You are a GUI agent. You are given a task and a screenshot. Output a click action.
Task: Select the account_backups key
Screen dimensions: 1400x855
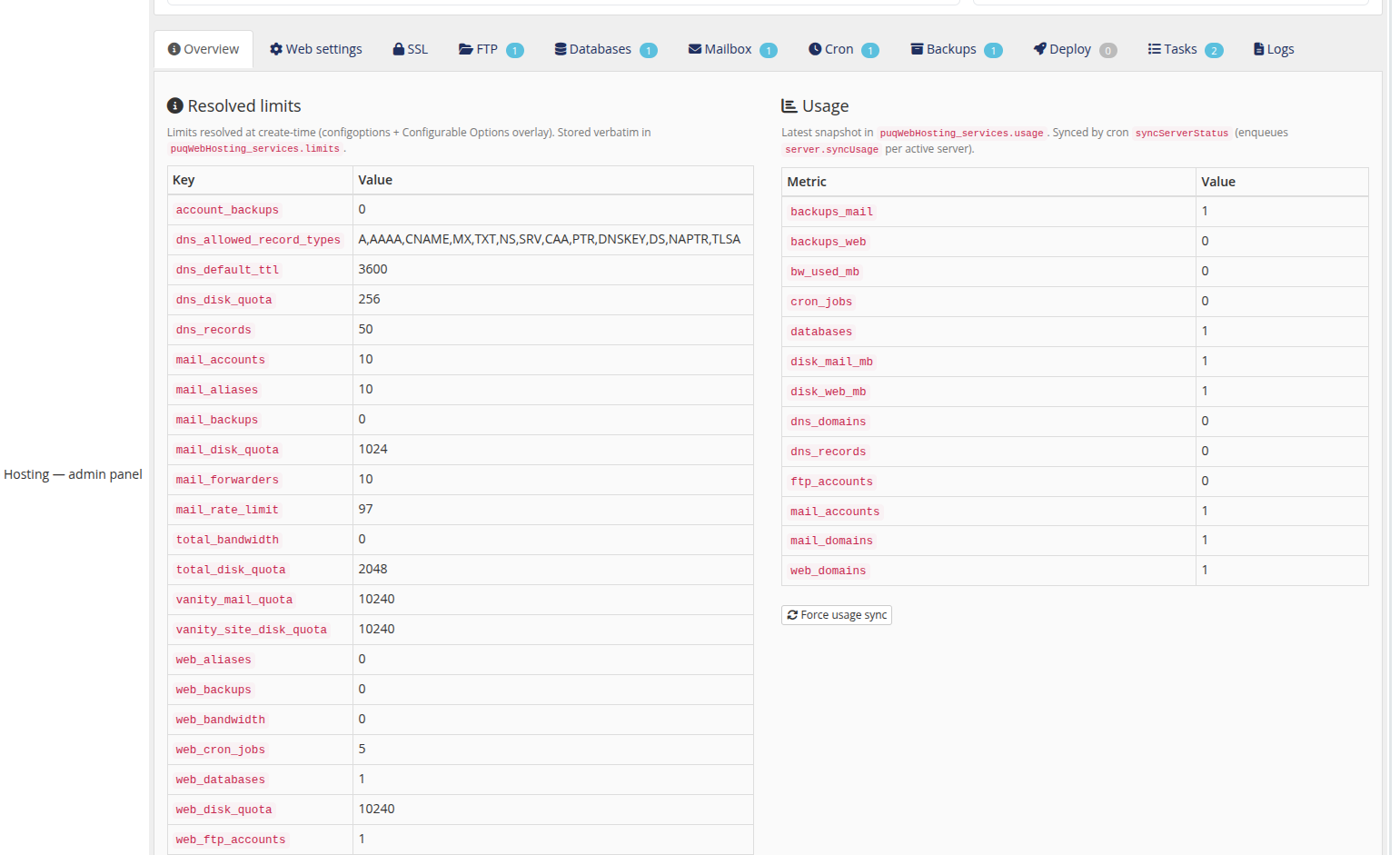click(227, 210)
